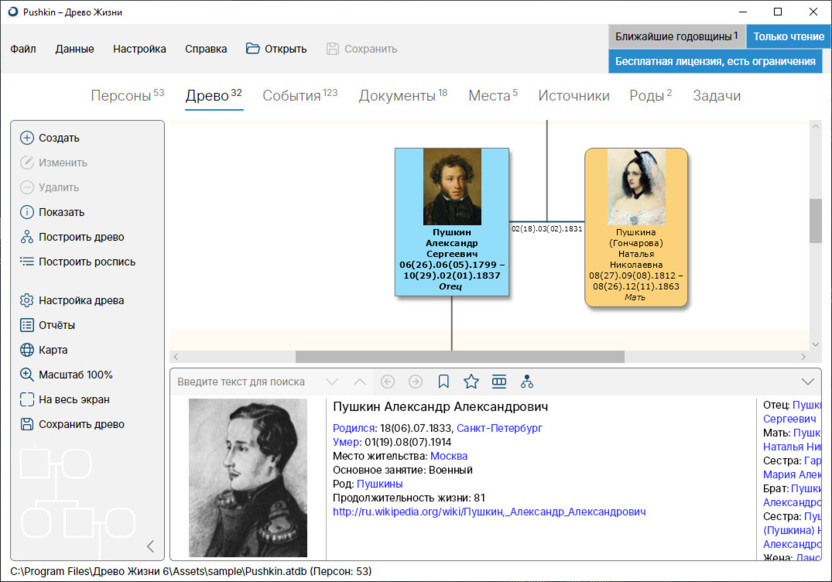Click the Основное занятие: Военный text

402,470
